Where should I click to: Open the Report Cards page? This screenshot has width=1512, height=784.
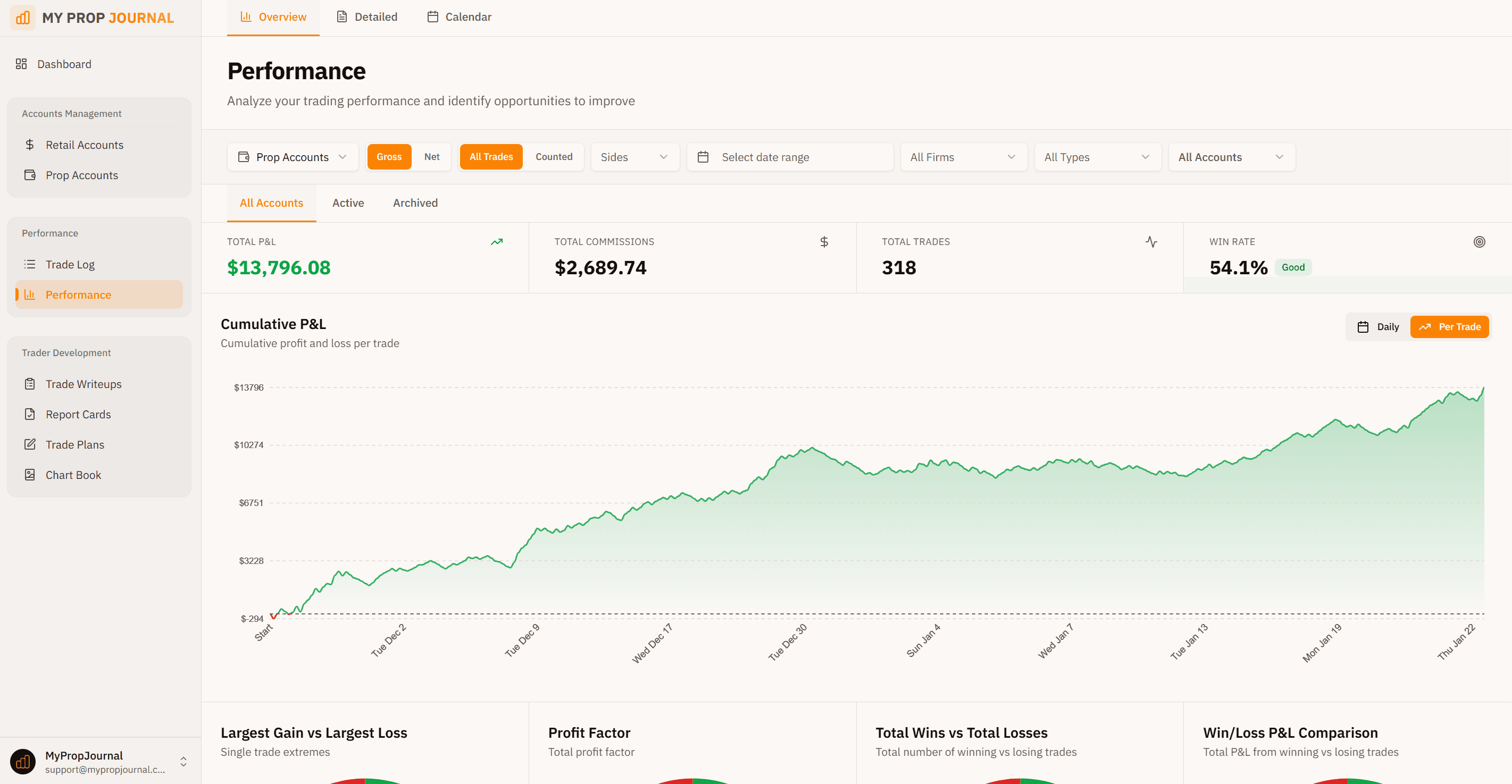(98, 414)
